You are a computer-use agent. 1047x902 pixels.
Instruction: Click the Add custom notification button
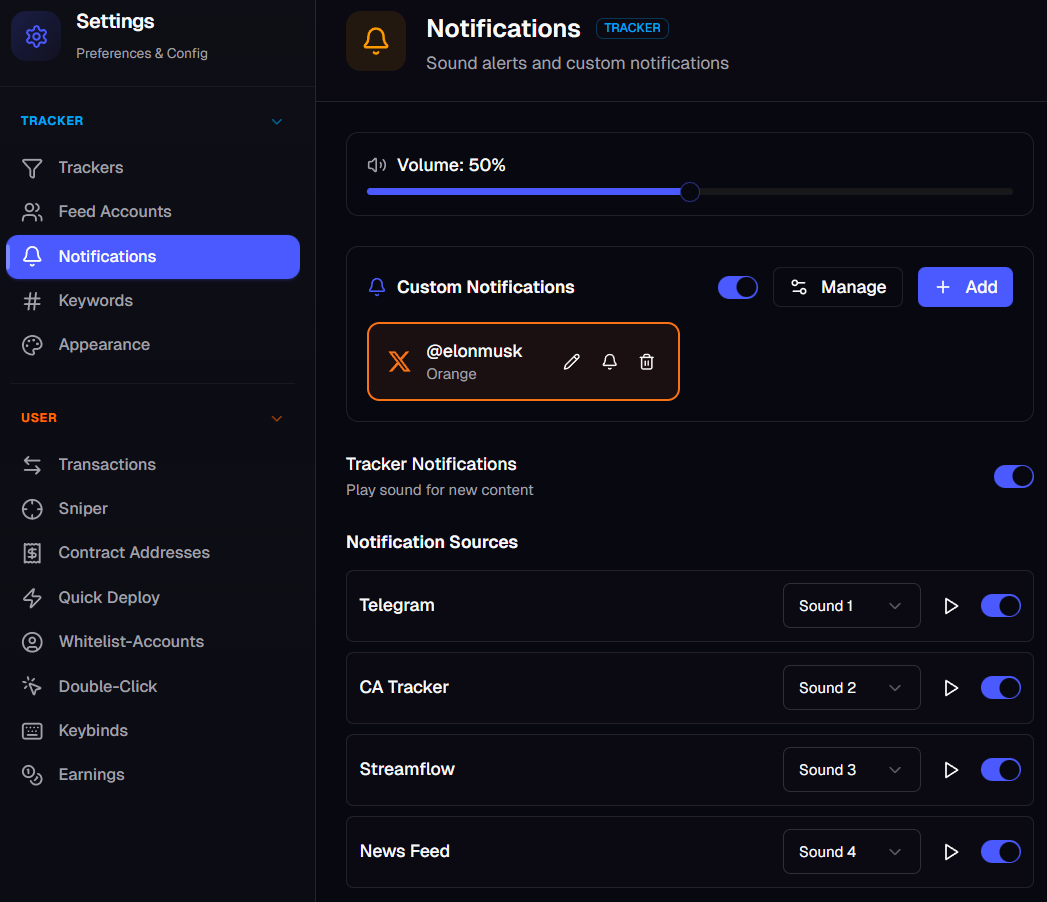tap(965, 287)
